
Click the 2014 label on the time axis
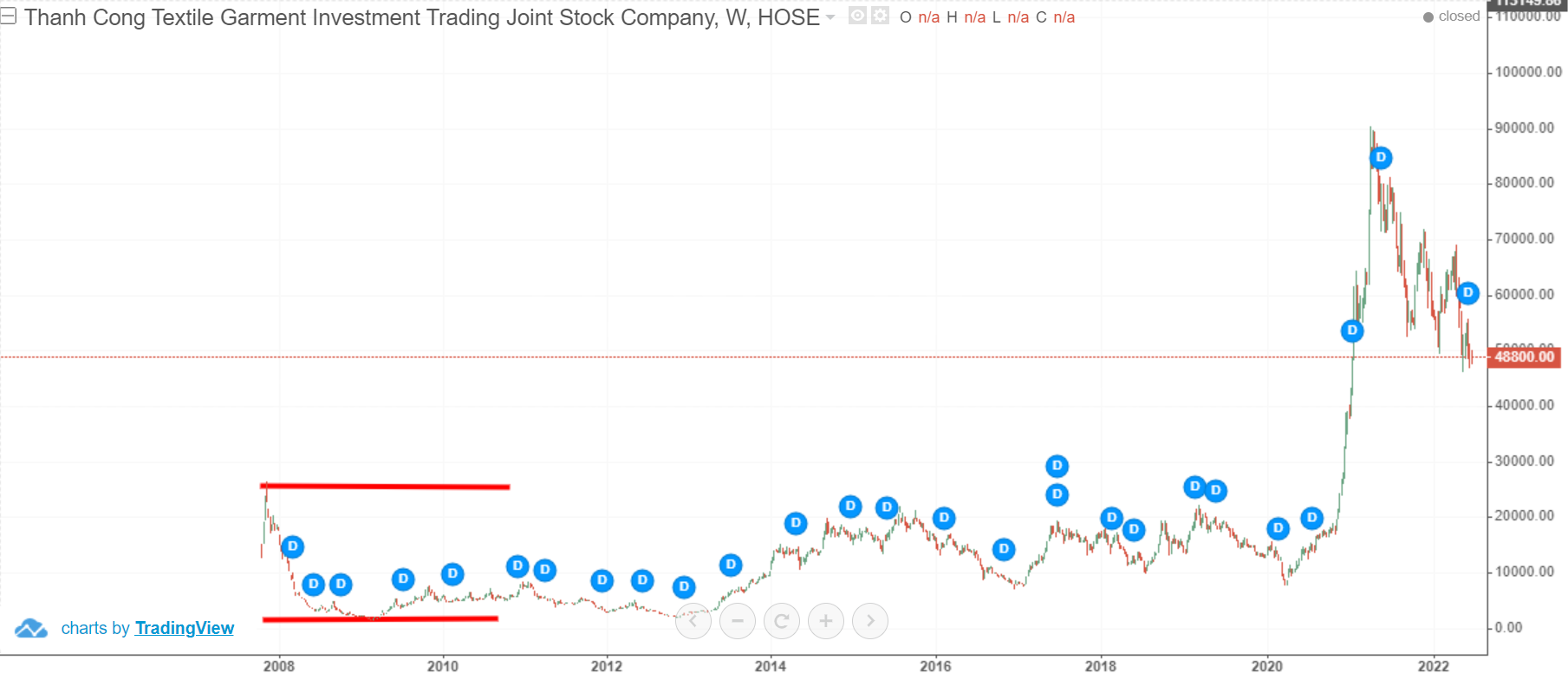[770, 666]
